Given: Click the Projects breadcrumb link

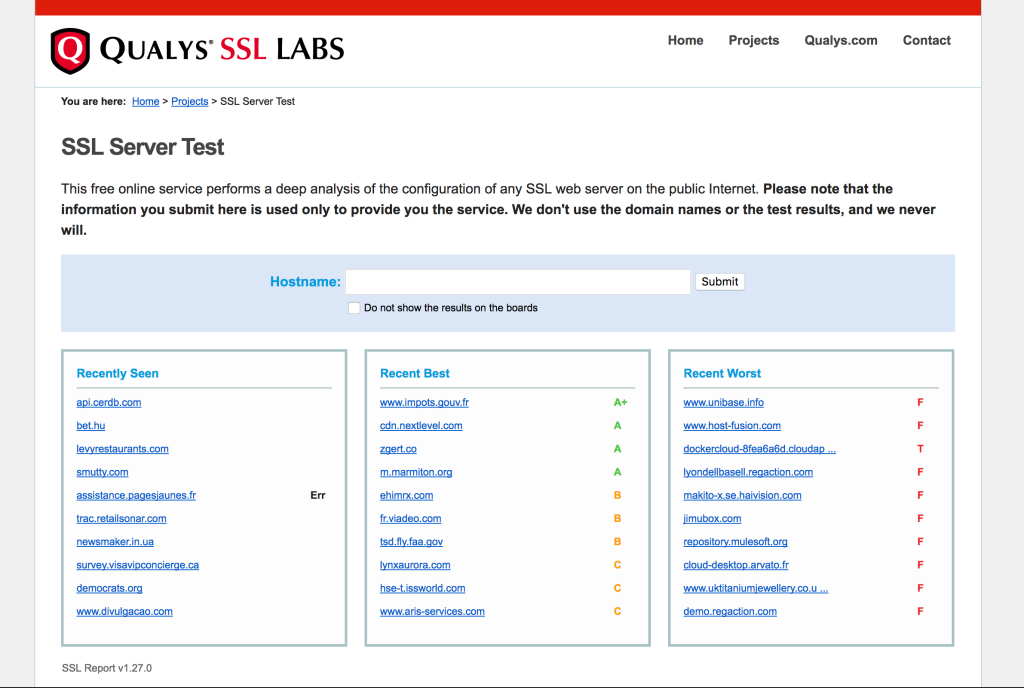Looking at the screenshot, I should coord(189,102).
